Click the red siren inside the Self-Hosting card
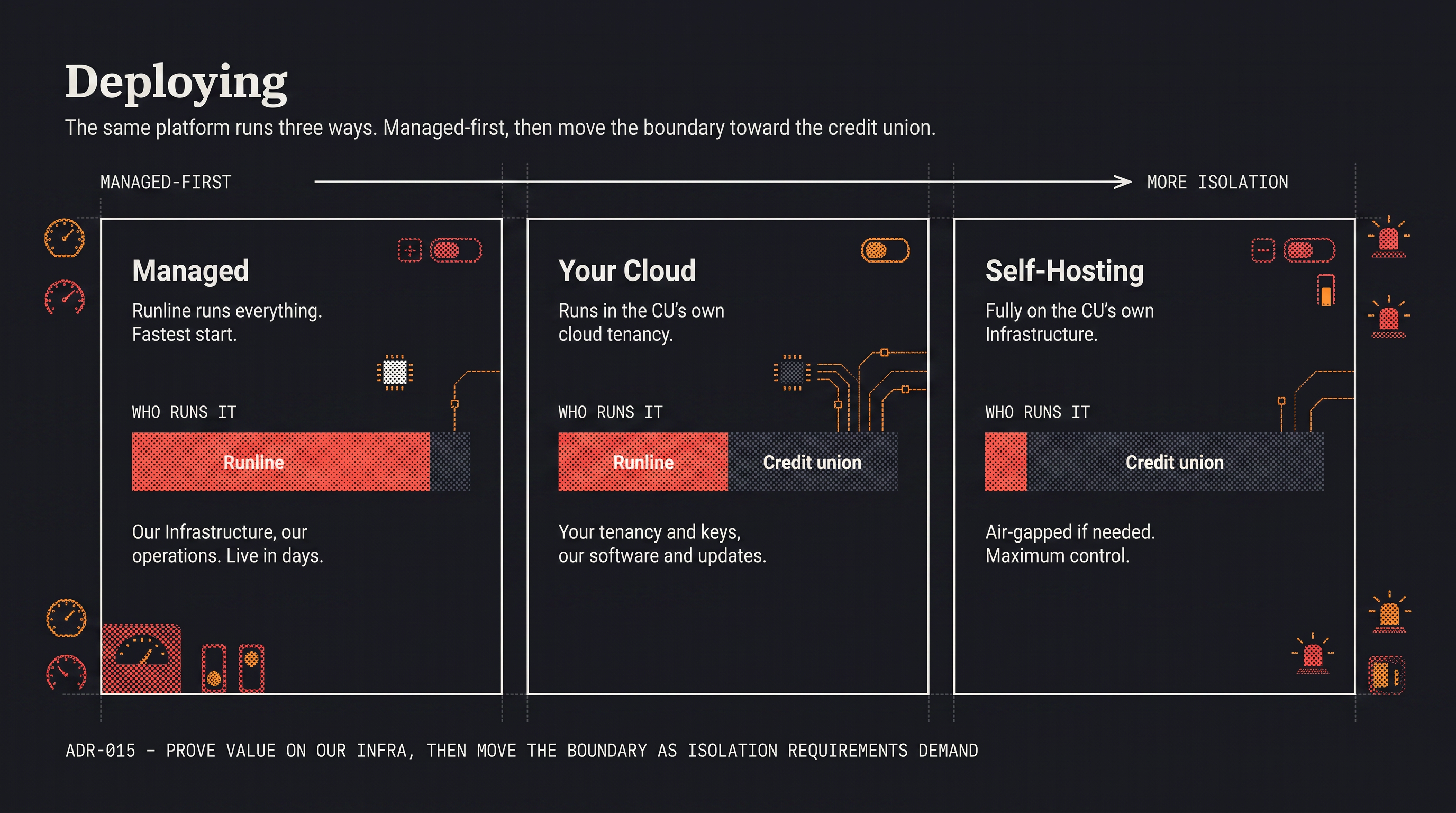Image resolution: width=1456 pixels, height=813 pixels. coord(1313,654)
